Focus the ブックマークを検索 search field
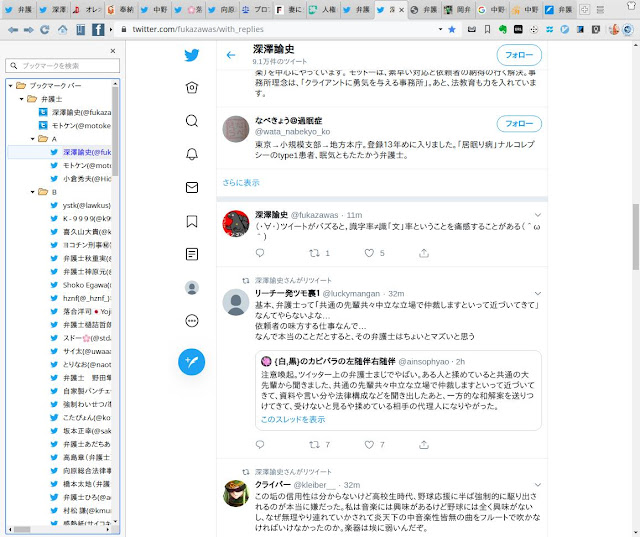Viewport: 640px width, 537px height. click(62, 65)
